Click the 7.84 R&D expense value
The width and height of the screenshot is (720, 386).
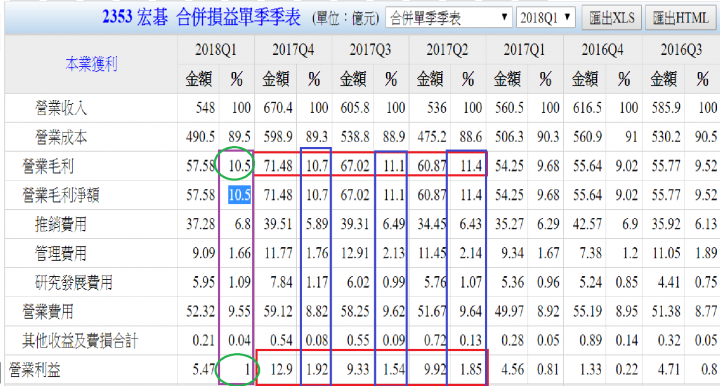(x=281, y=282)
